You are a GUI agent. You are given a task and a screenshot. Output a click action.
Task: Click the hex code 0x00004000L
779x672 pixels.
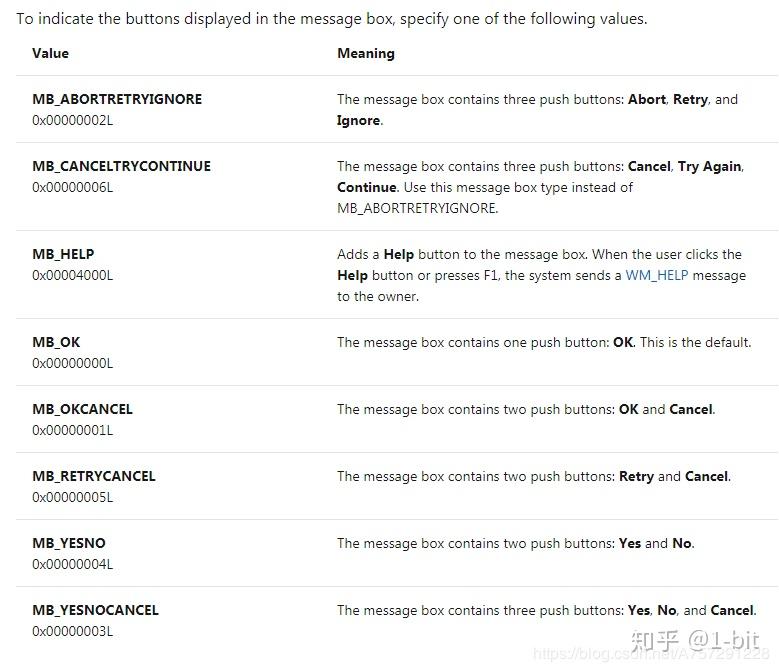point(72,275)
